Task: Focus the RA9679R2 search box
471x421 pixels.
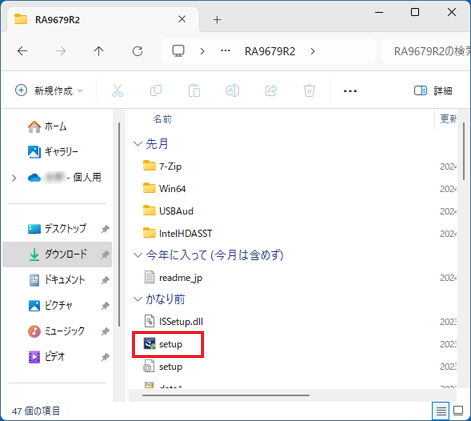Action: click(427, 51)
